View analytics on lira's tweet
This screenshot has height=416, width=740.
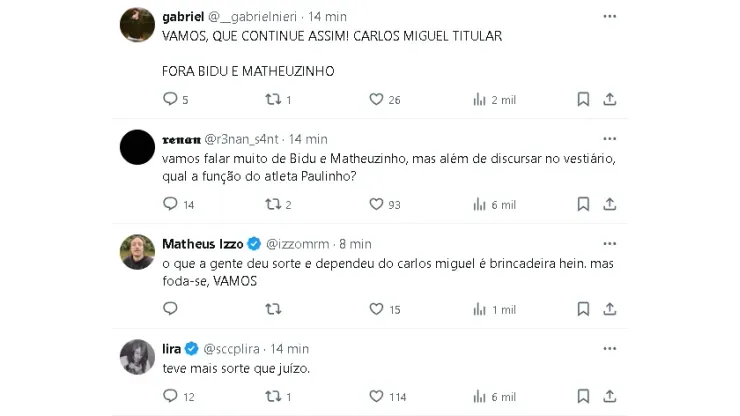tap(481, 396)
